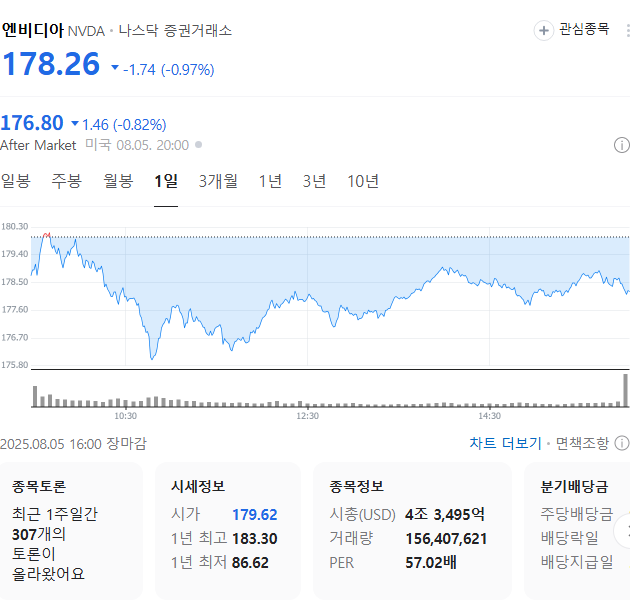
Task: Select the 1일 chart tab
Action: 166,181
